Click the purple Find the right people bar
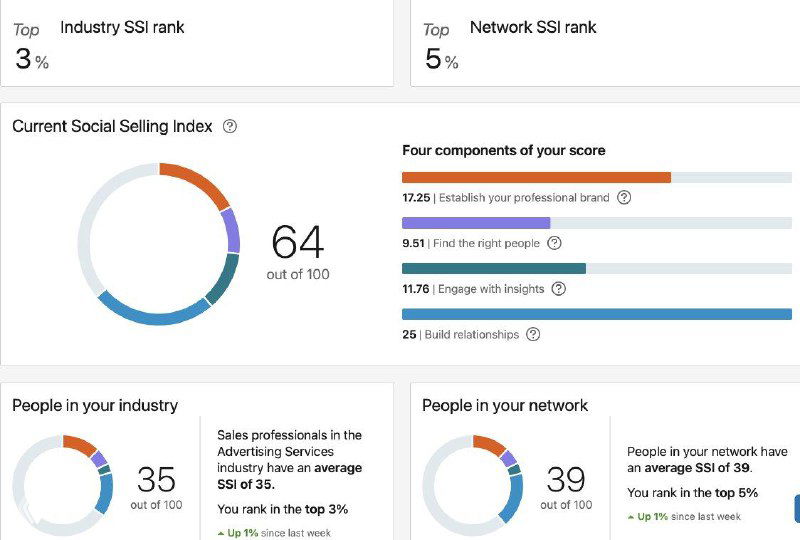Image resolution: width=800 pixels, height=540 pixels. point(476,223)
